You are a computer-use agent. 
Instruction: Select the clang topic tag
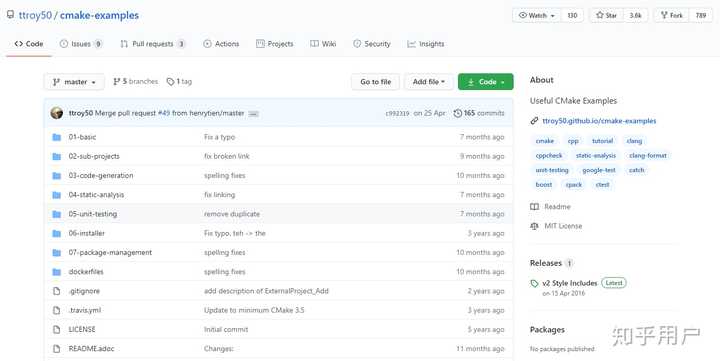634,141
